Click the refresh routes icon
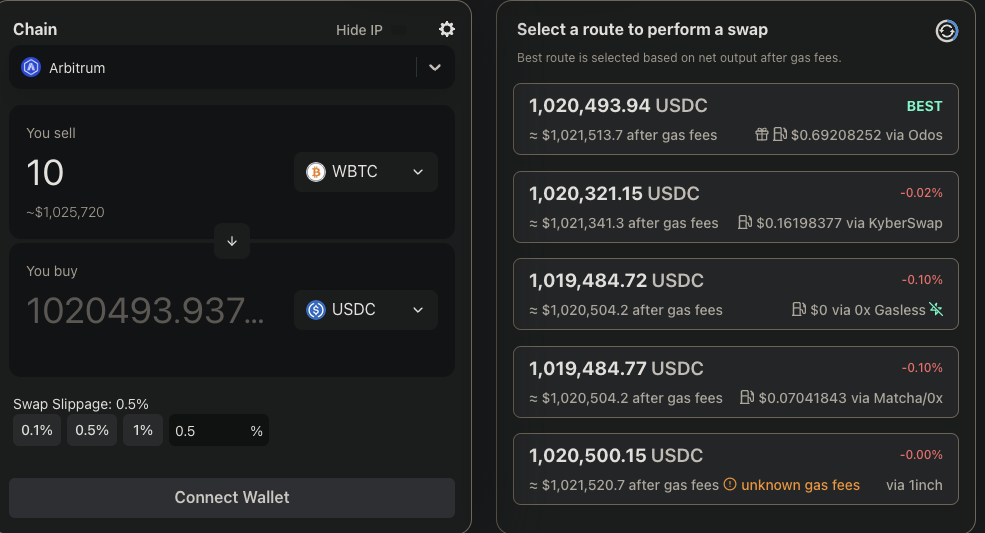The width and height of the screenshot is (985, 533). pyautogui.click(x=946, y=30)
